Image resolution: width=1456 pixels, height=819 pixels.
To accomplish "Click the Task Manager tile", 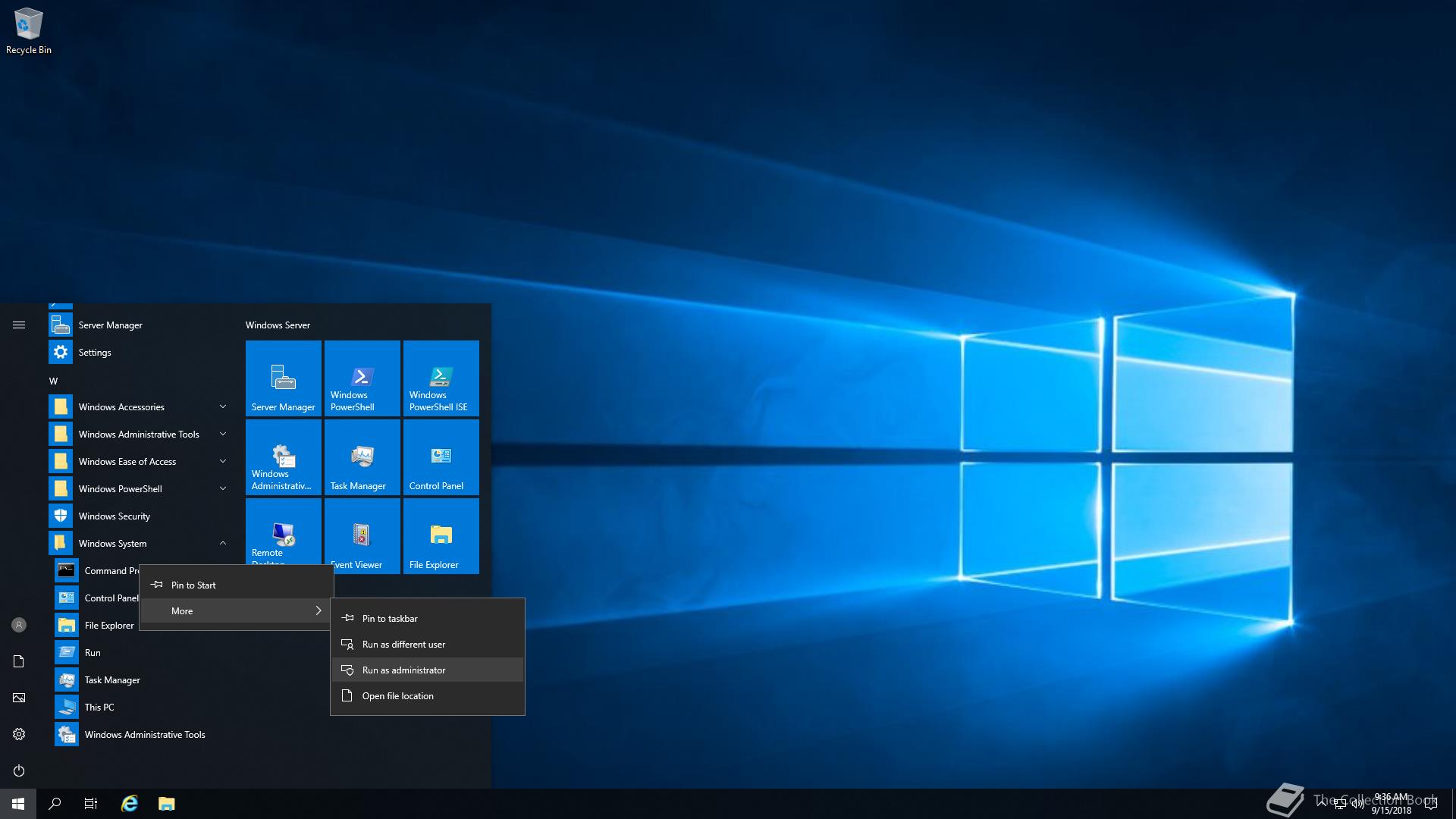I will (362, 457).
